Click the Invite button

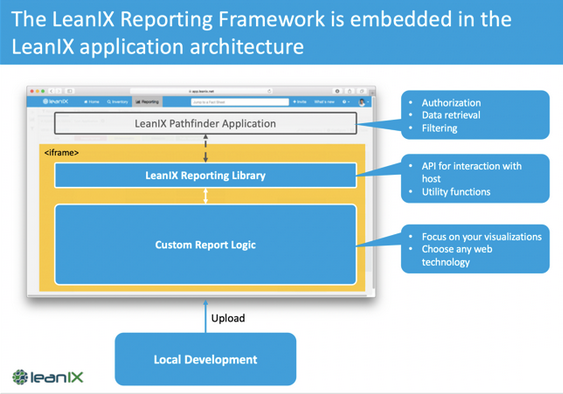pos(300,102)
